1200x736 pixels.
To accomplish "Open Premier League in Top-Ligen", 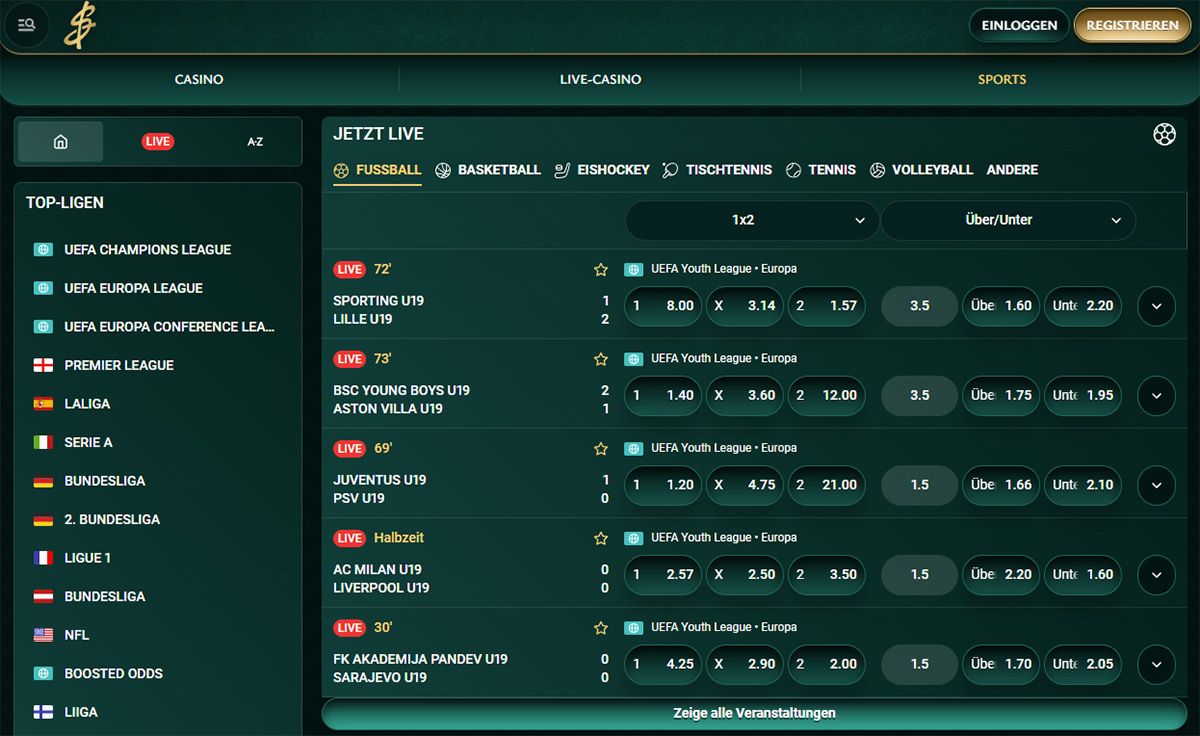I will (118, 365).
